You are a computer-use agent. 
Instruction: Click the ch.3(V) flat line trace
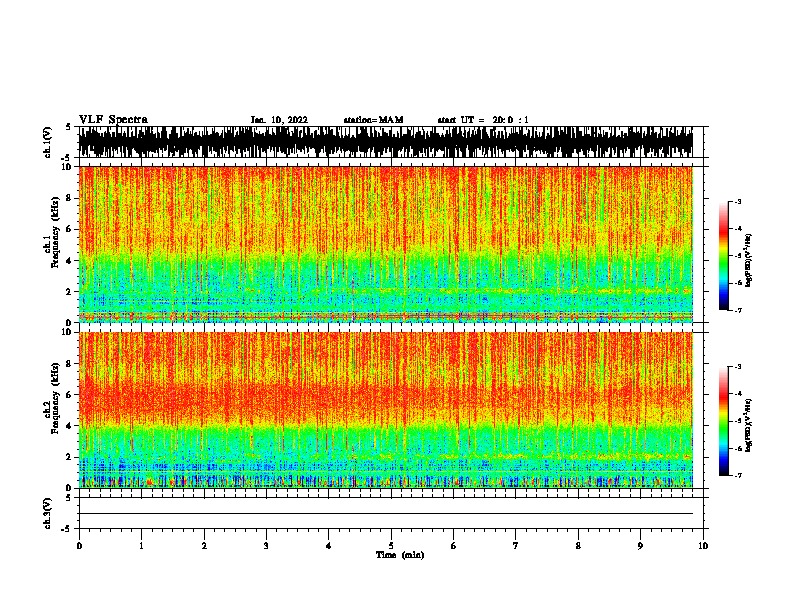pos(386,514)
